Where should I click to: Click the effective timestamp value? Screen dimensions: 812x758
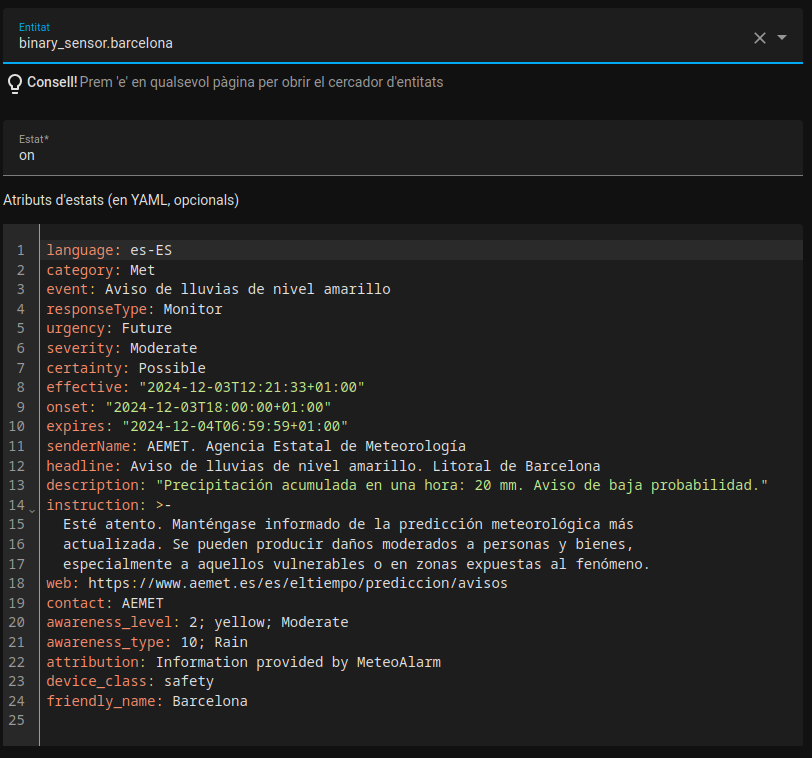tap(251, 387)
